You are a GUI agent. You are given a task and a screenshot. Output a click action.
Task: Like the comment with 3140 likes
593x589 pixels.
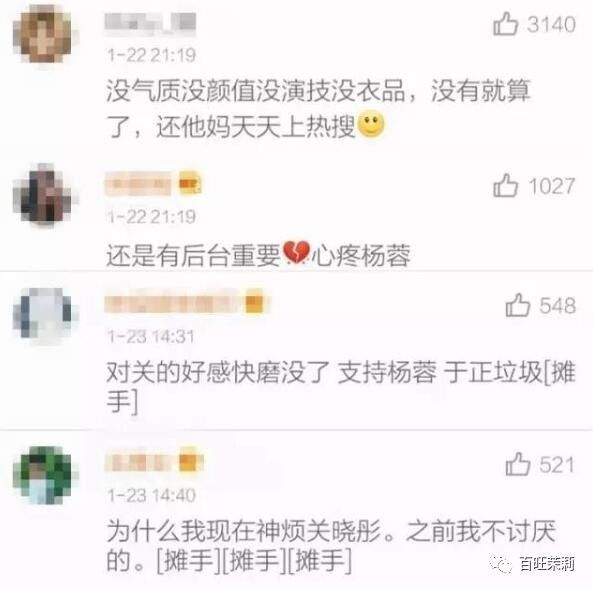tap(505, 24)
